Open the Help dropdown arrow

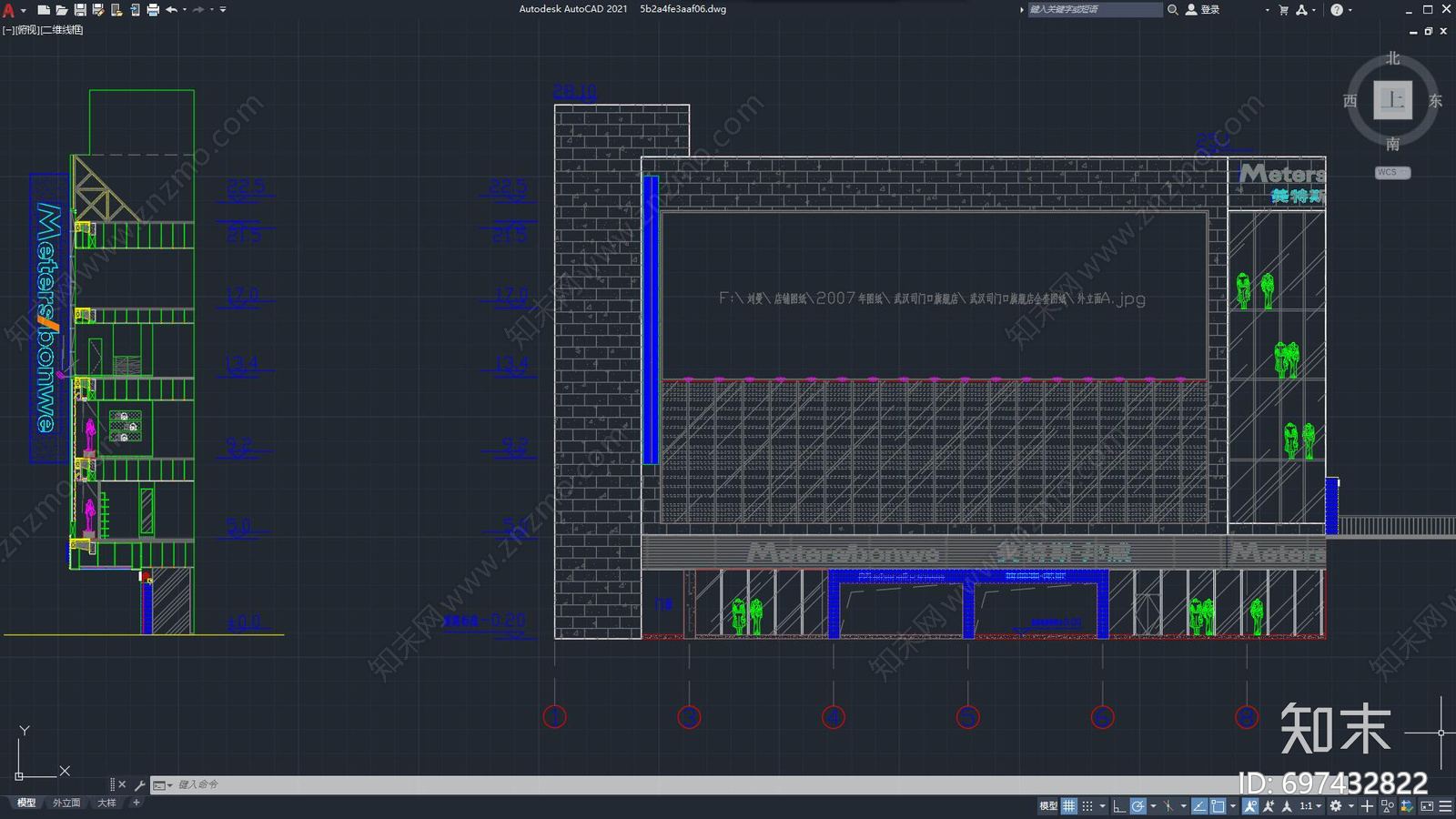1350,10
